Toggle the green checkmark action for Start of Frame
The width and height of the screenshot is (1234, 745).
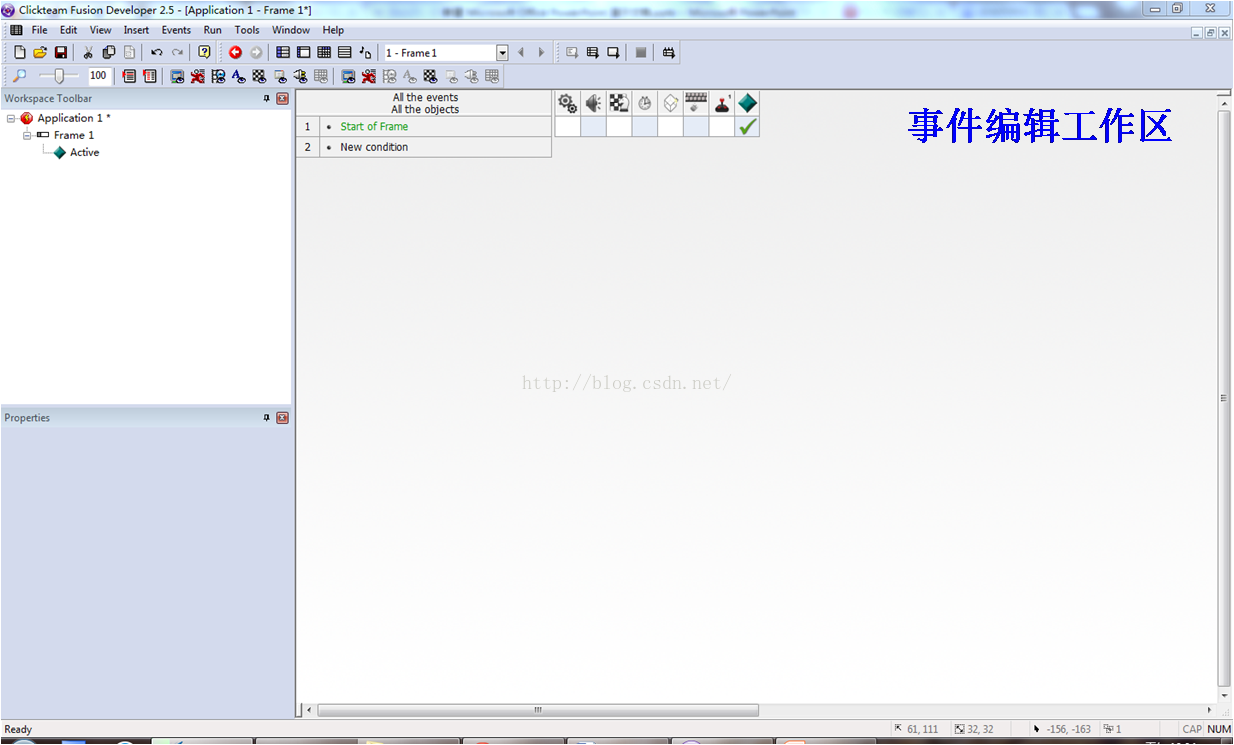pyautogui.click(x=748, y=127)
